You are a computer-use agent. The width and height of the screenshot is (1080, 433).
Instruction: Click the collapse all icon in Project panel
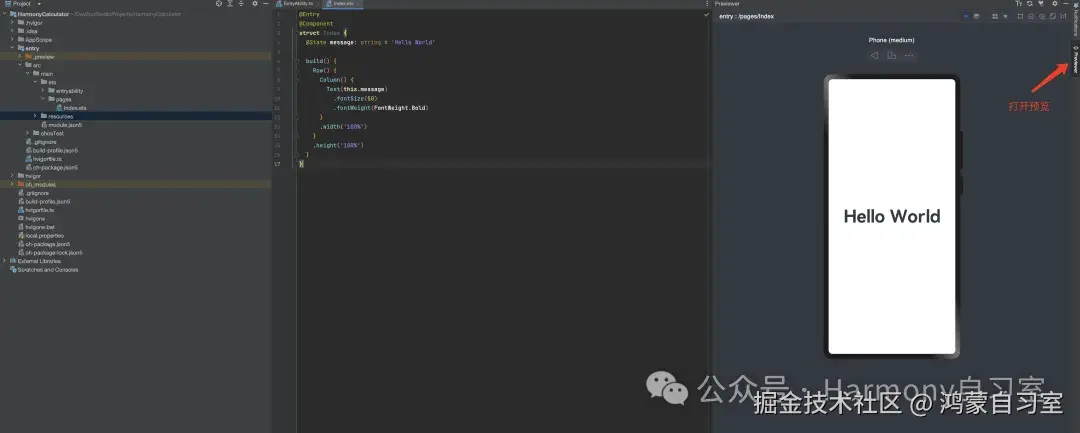[x=241, y=3]
